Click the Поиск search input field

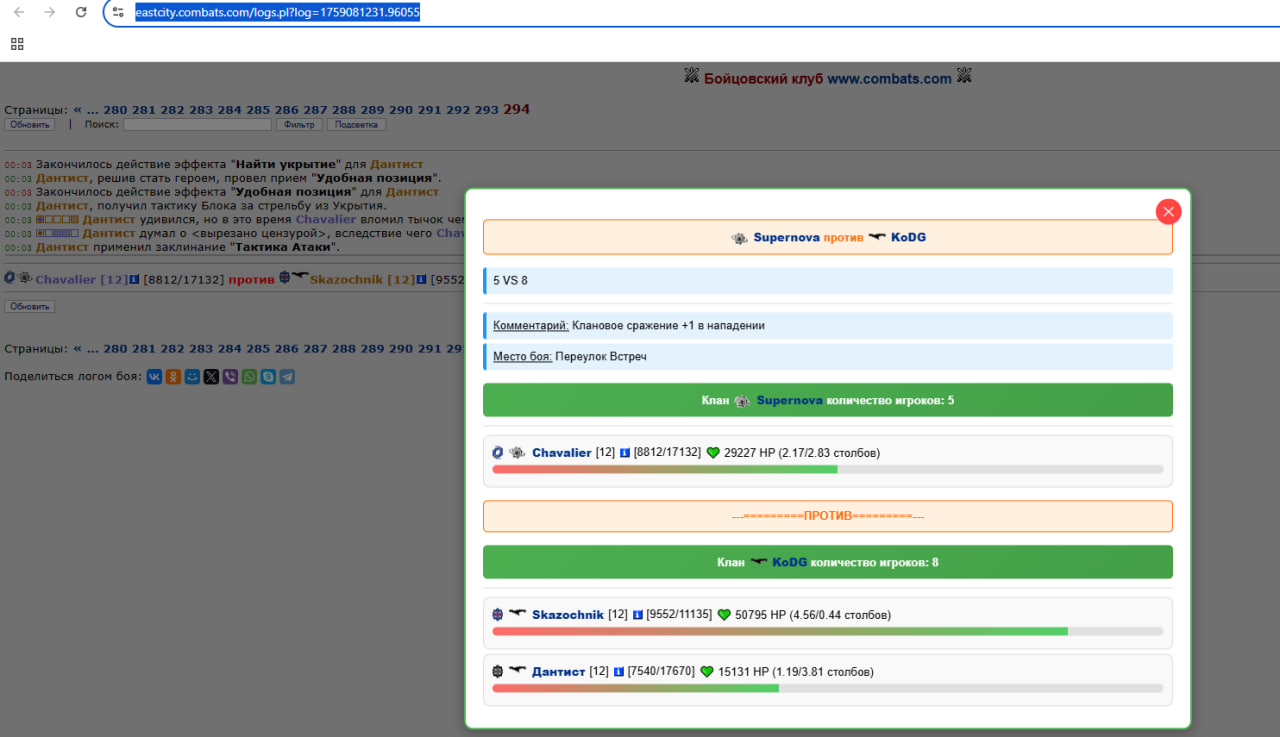(197, 125)
